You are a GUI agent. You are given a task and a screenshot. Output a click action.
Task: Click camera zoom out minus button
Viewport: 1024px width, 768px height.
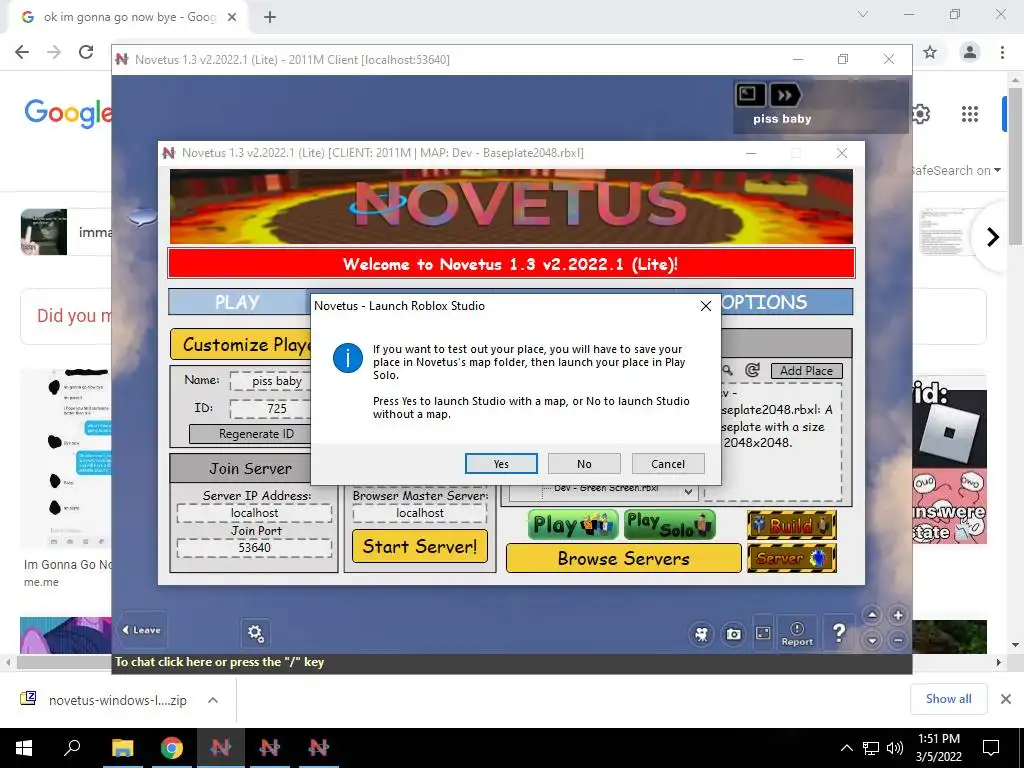pyautogui.click(x=898, y=641)
